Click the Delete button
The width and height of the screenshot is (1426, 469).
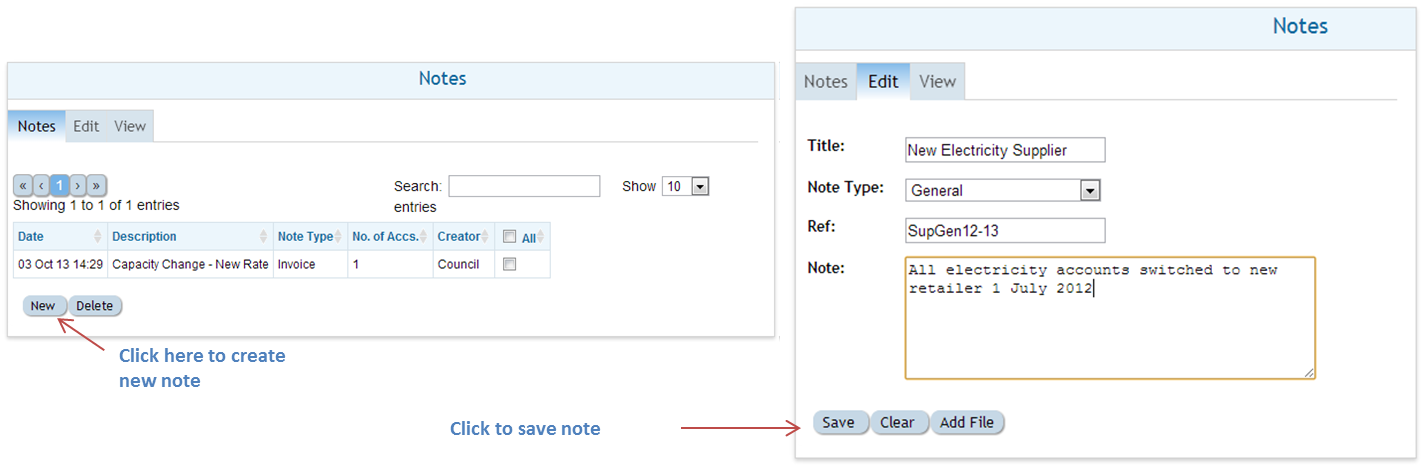pyautogui.click(x=95, y=306)
